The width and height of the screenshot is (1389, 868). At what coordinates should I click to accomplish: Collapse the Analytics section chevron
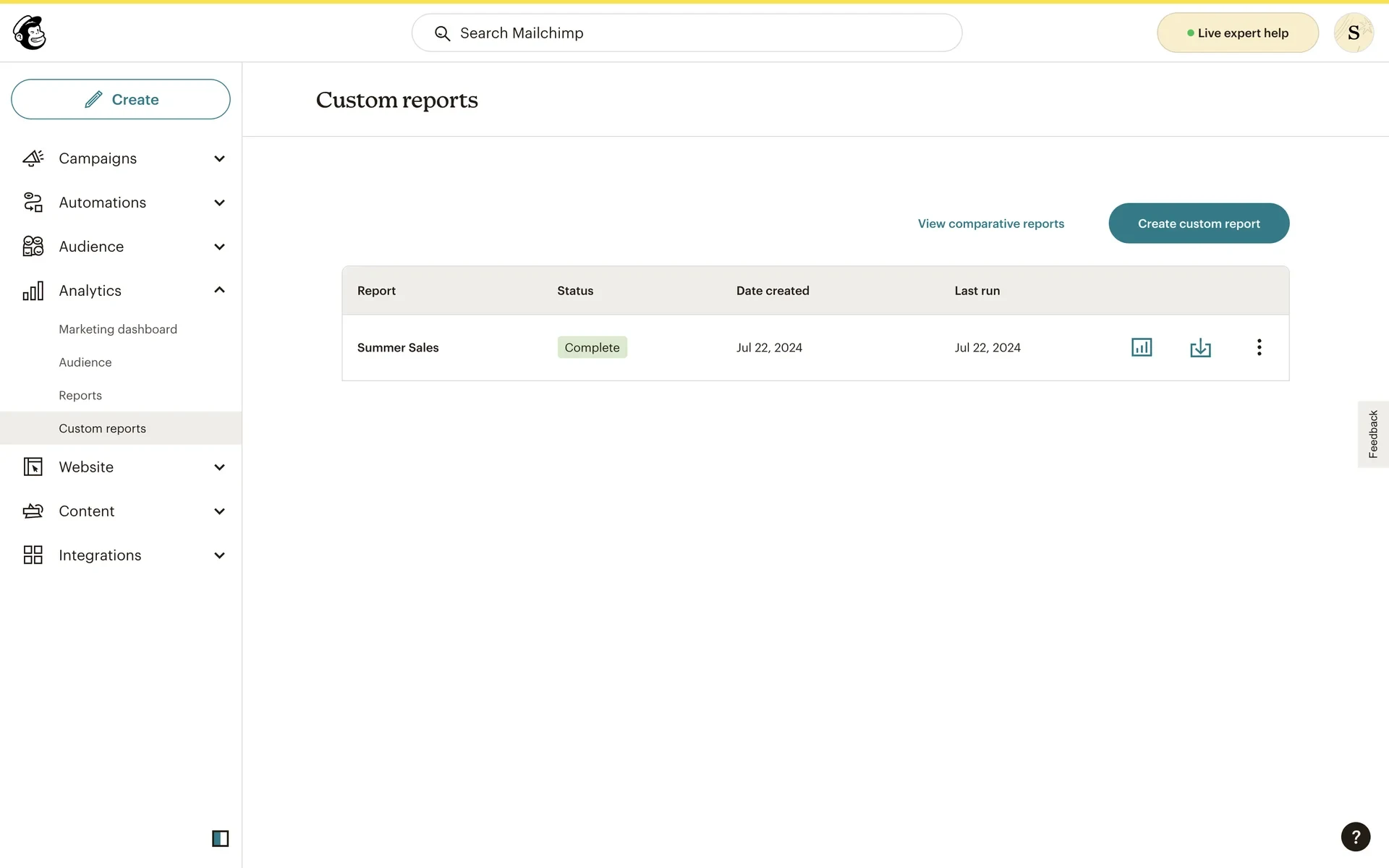[219, 290]
